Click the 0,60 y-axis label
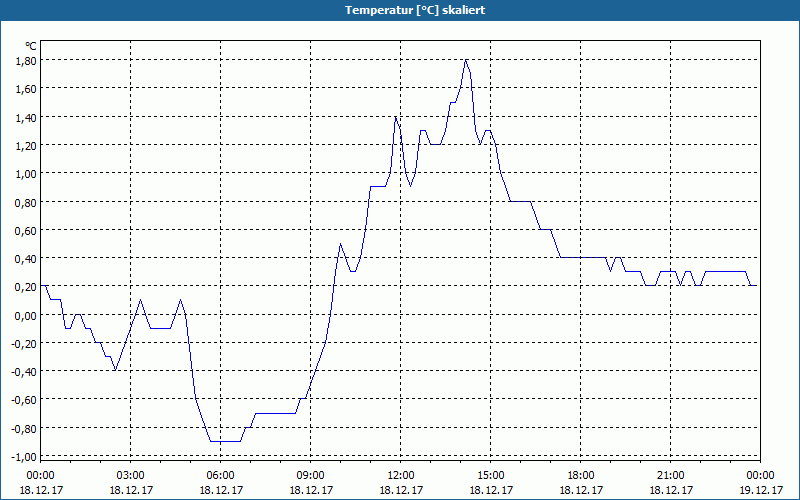 click(x=27, y=231)
